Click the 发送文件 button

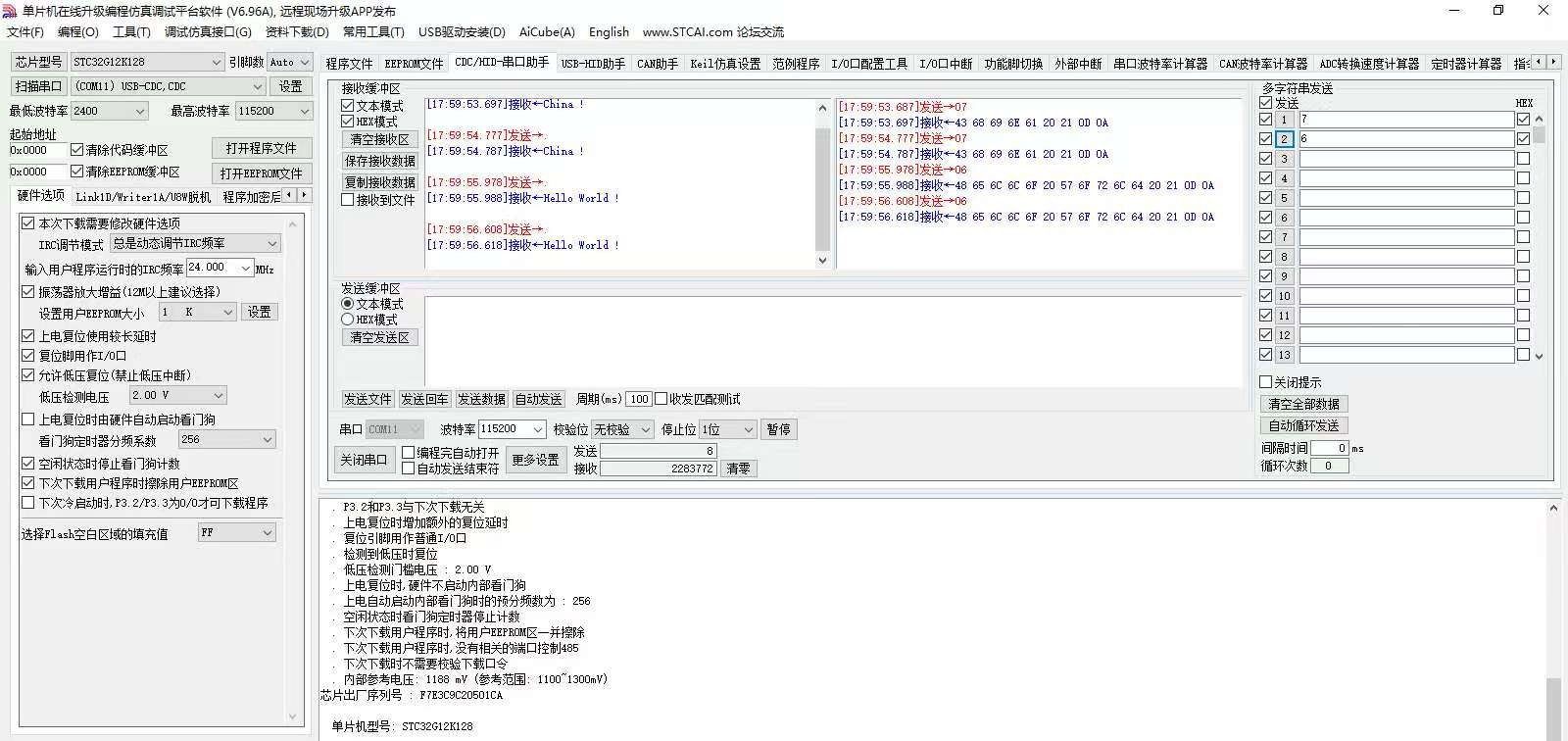(x=367, y=399)
